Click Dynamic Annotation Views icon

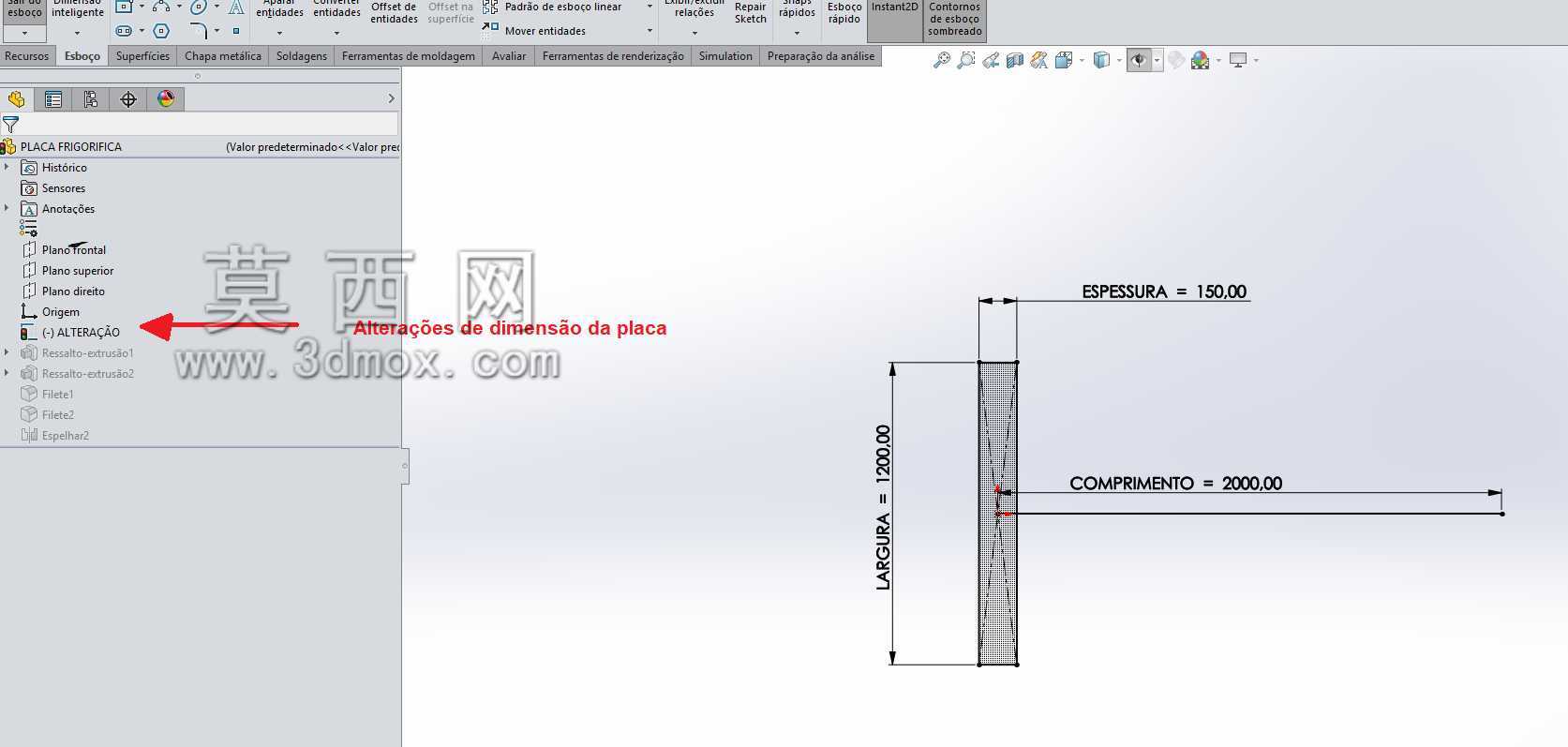[x=1038, y=60]
